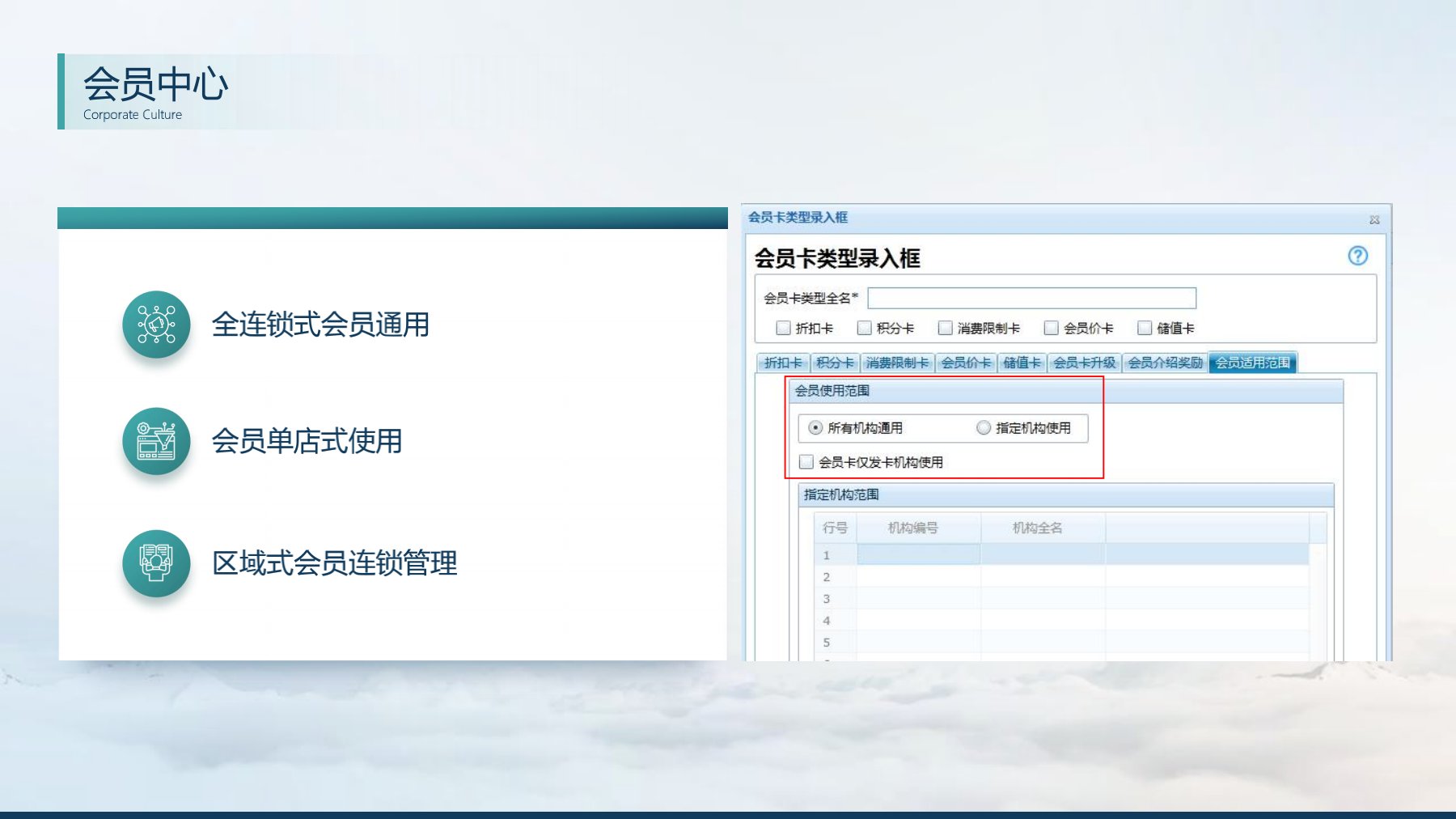Select the 指定机构使用 radio button
This screenshot has height=819, width=1456.
coord(983,429)
